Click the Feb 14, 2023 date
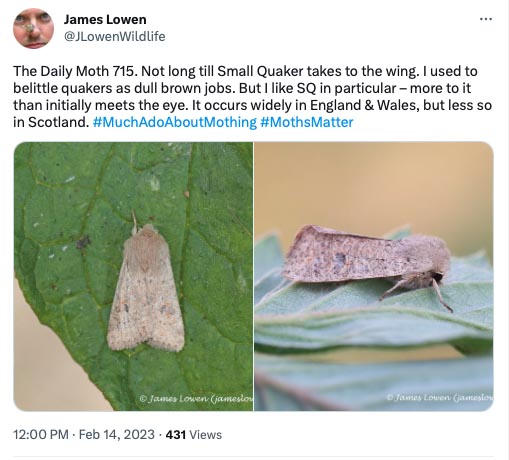 [117, 435]
